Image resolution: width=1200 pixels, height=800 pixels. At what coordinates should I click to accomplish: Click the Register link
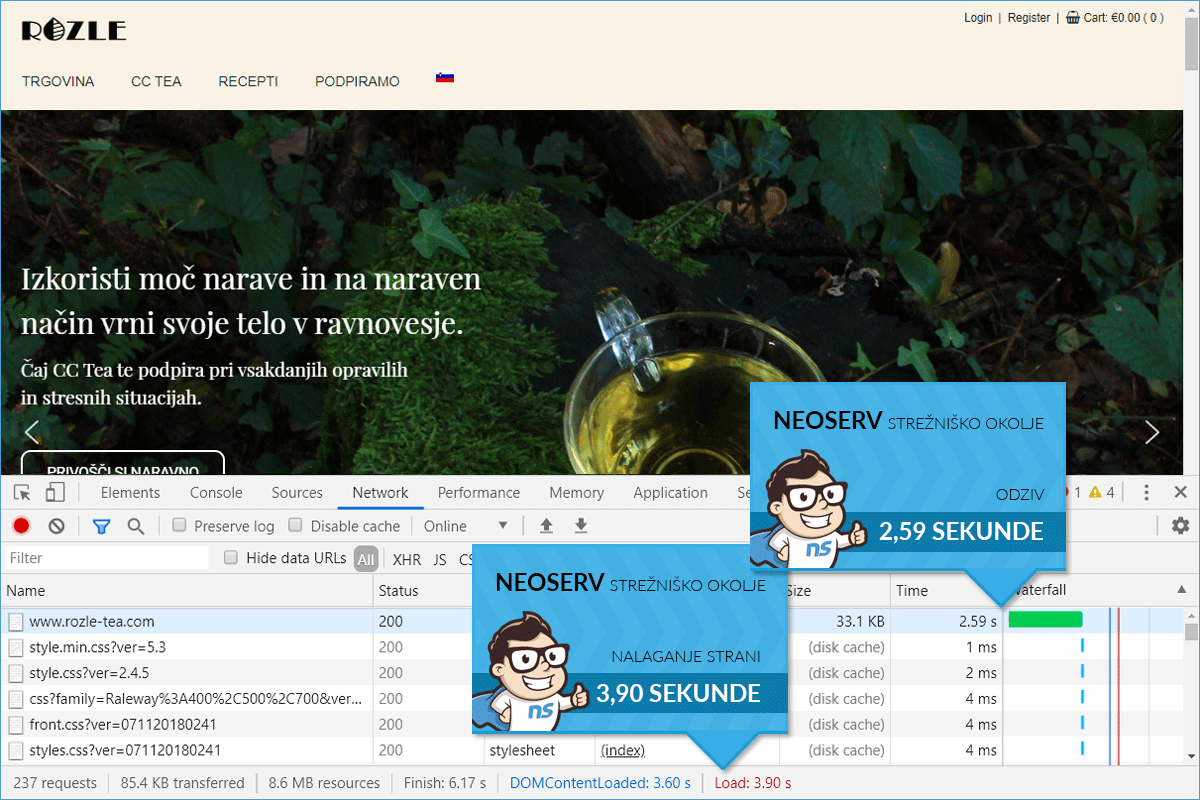pyautogui.click(x=1028, y=17)
